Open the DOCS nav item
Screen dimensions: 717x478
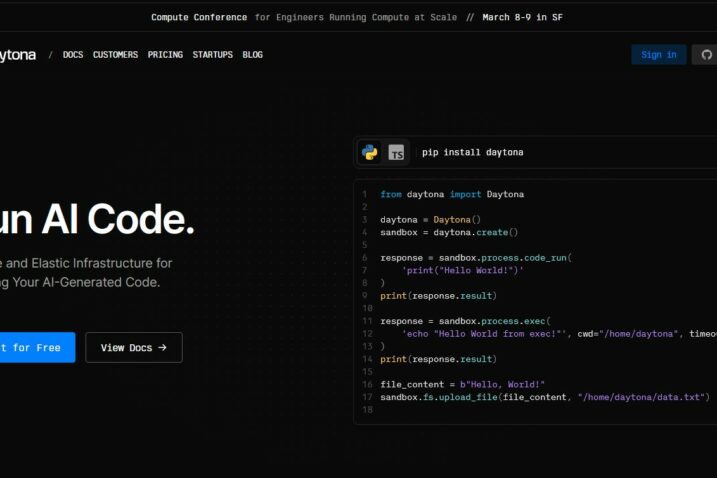[73, 55]
